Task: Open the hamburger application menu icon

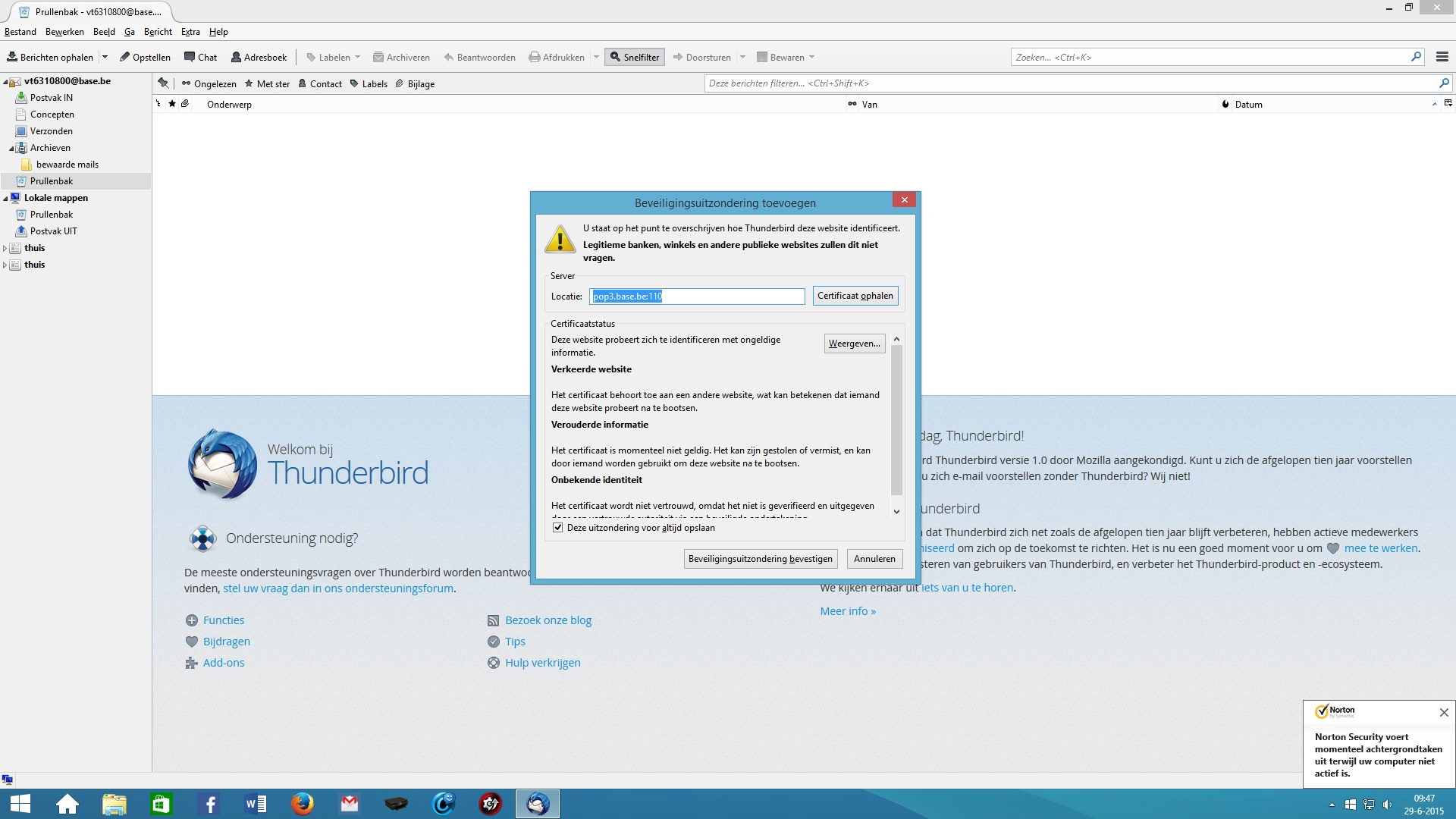Action: pyautogui.click(x=1442, y=57)
